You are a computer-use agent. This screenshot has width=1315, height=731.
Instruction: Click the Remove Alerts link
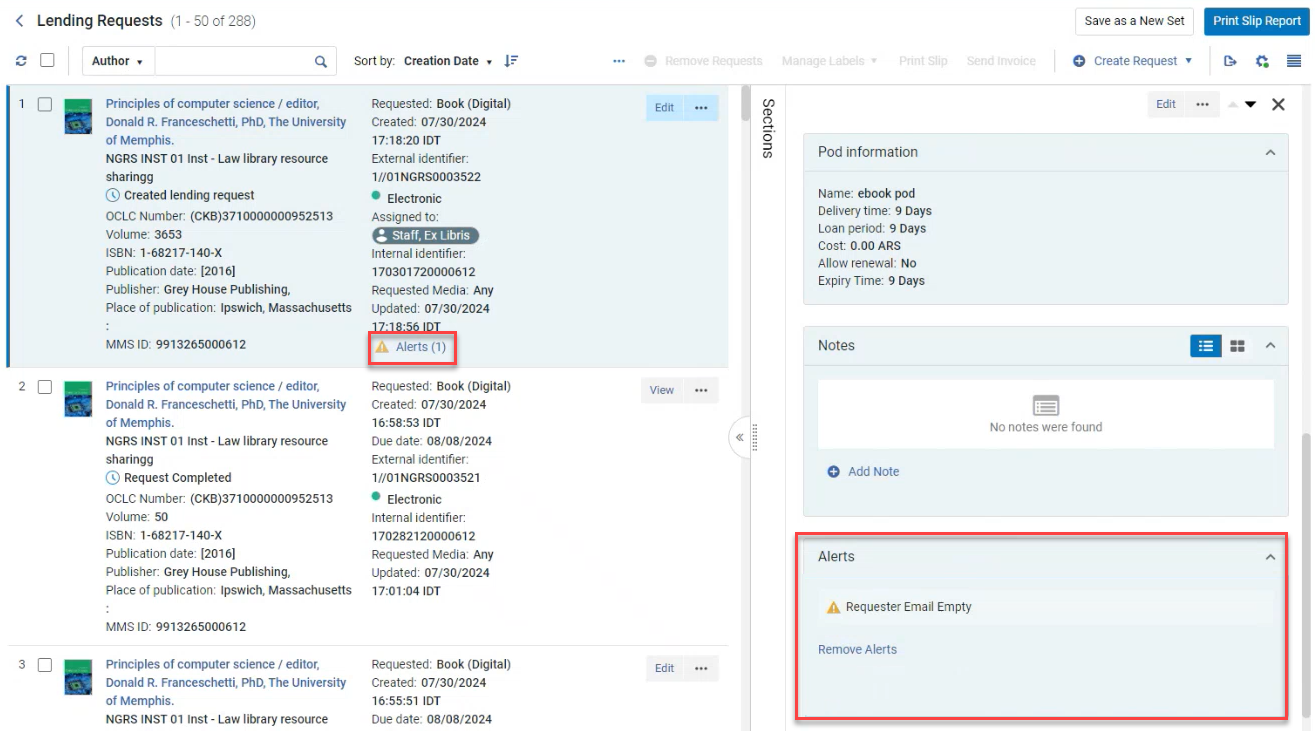tap(857, 650)
